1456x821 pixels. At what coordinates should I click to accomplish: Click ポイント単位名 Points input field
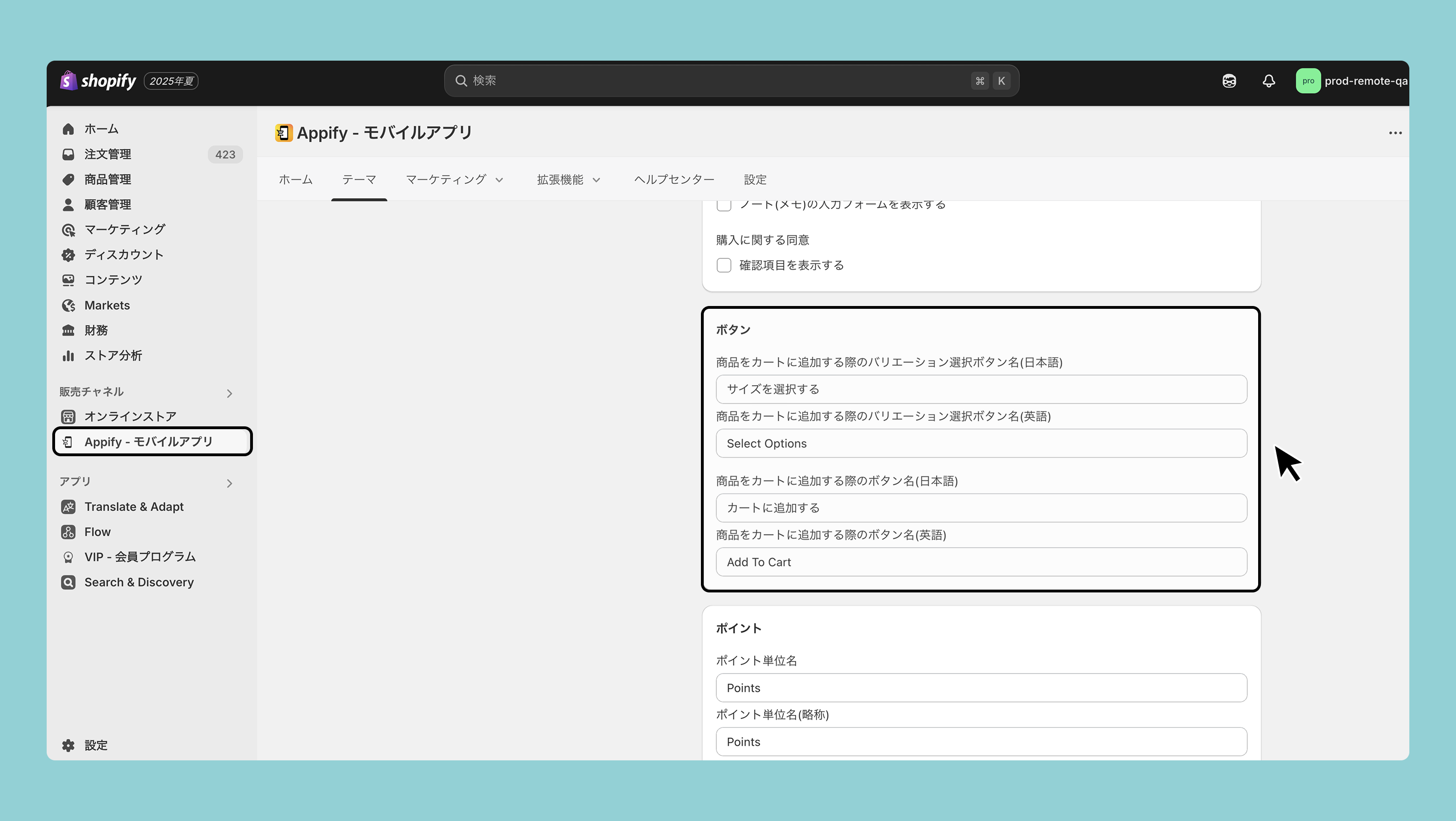pos(981,688)
